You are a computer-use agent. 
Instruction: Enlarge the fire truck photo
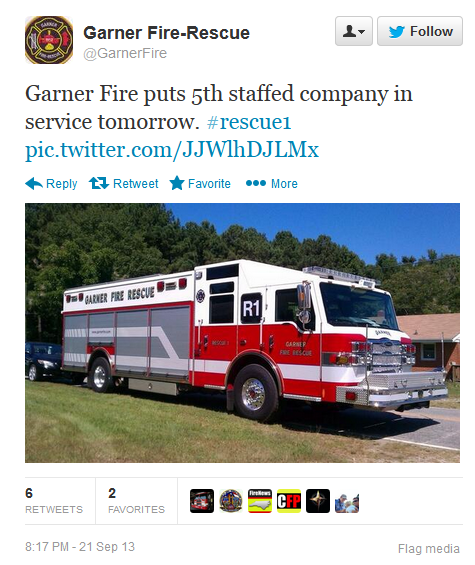click(x=242, y=333)
